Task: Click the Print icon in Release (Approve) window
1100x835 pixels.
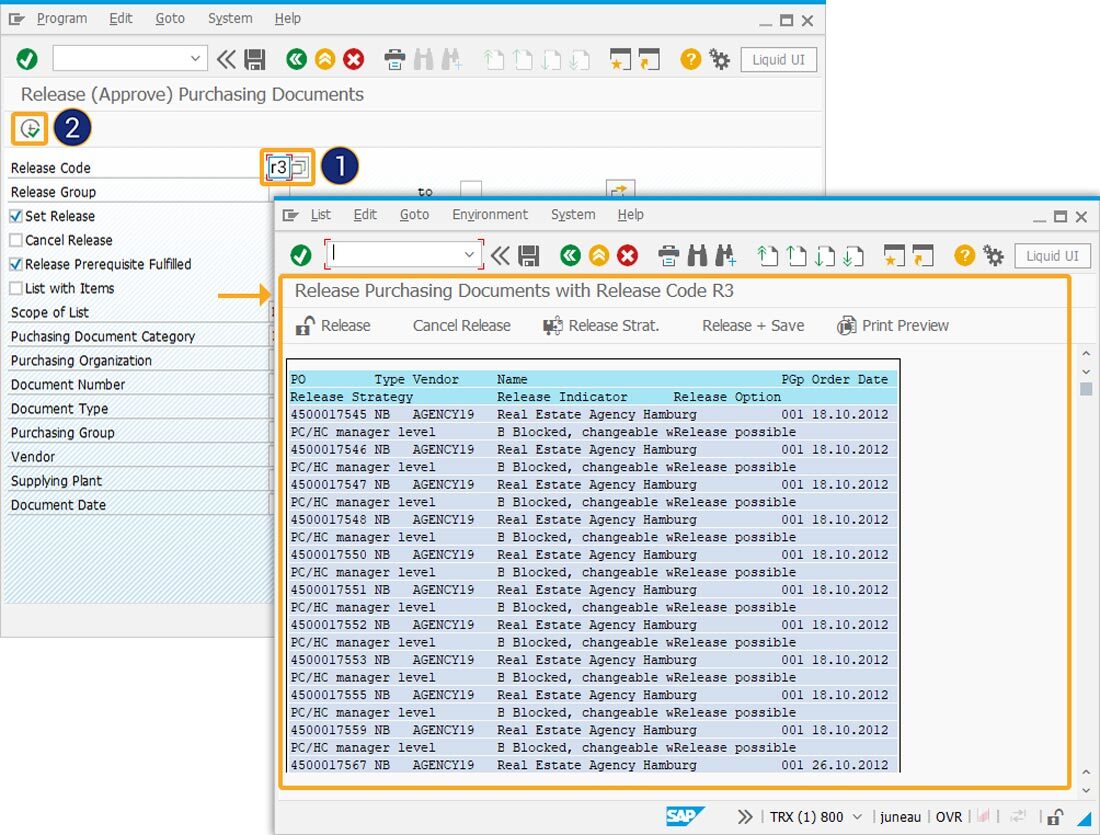Action: tap(395, 60)
